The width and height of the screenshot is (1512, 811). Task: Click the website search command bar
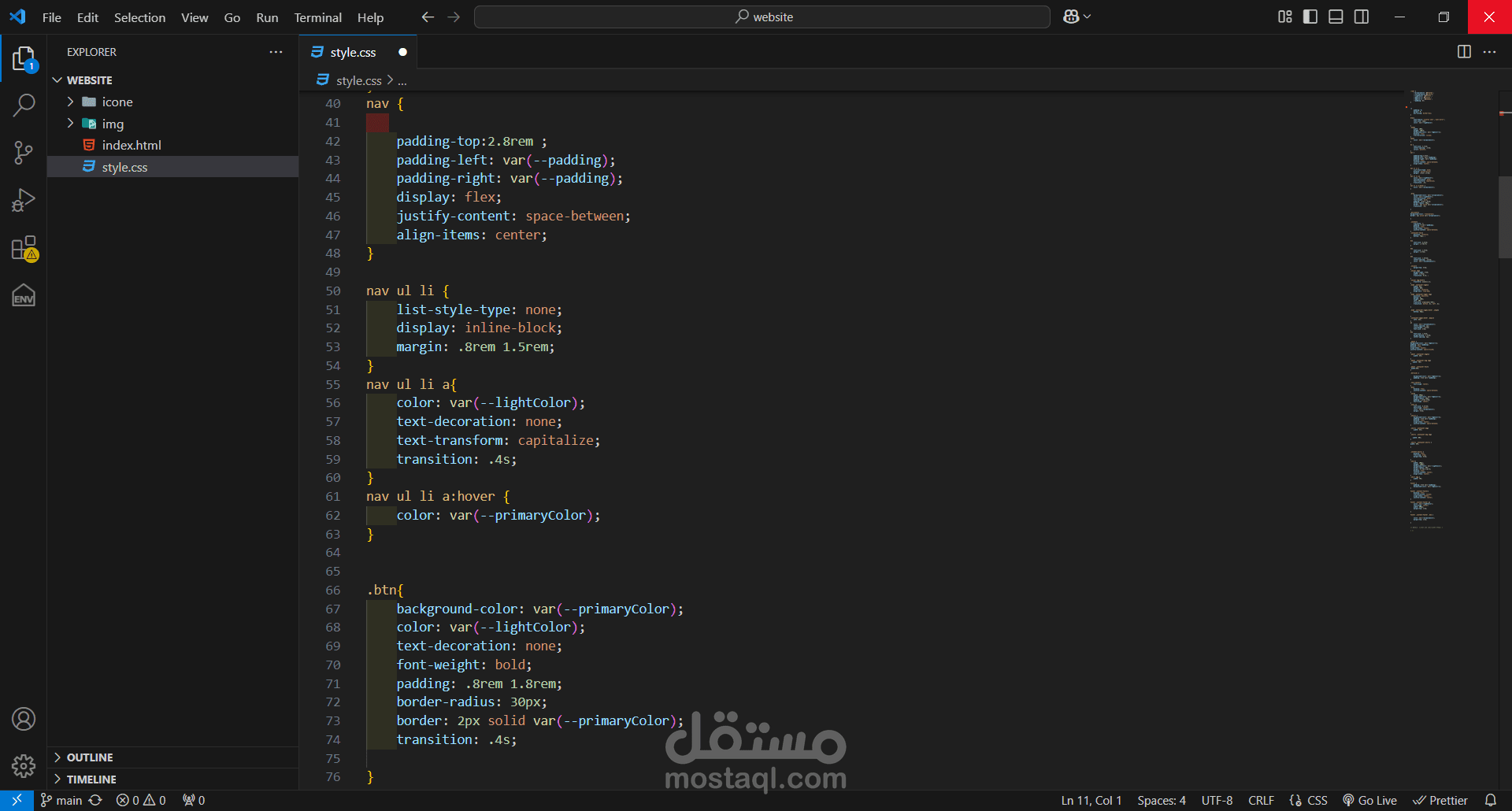pos(762,17)
